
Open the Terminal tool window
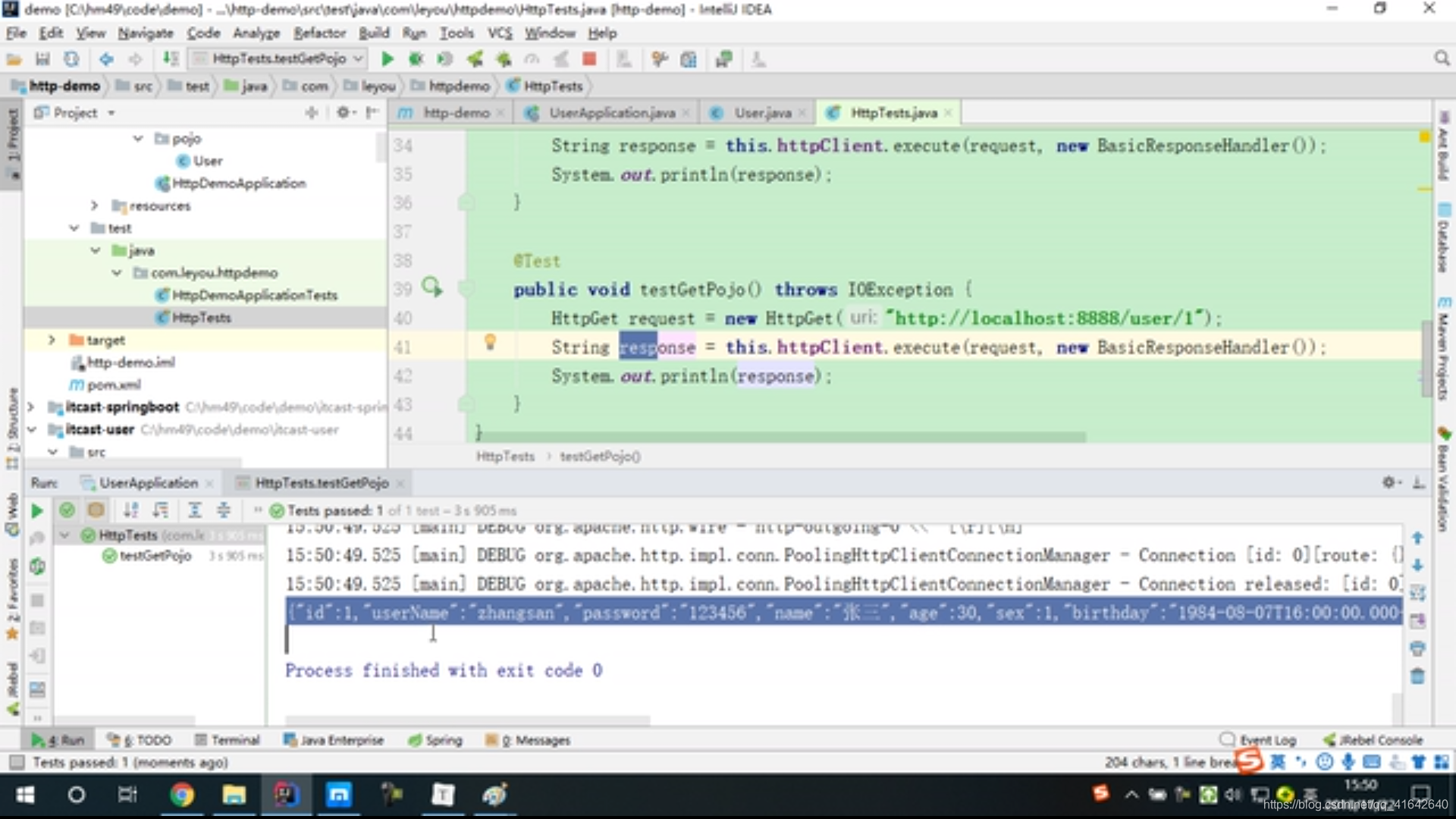(227, 740)
